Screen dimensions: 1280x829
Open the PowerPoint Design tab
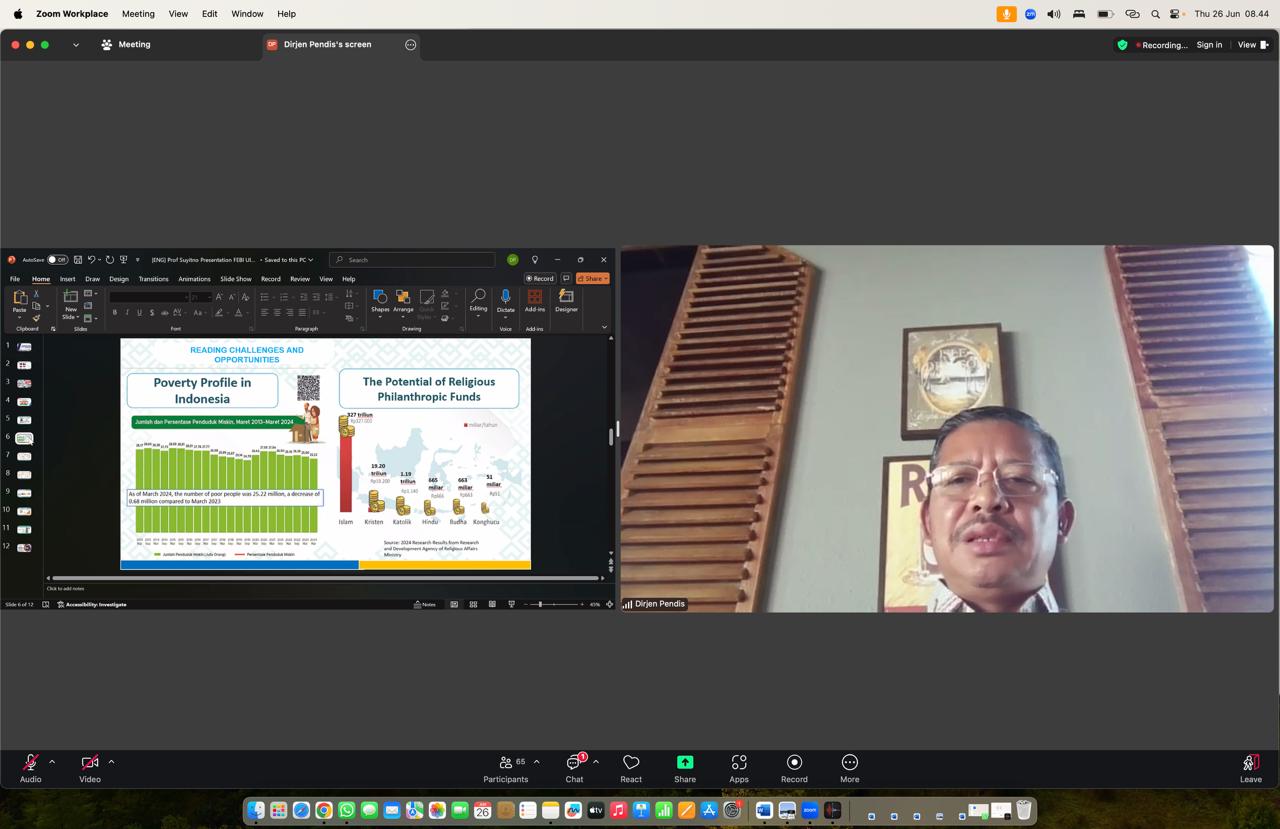point(119,279)
